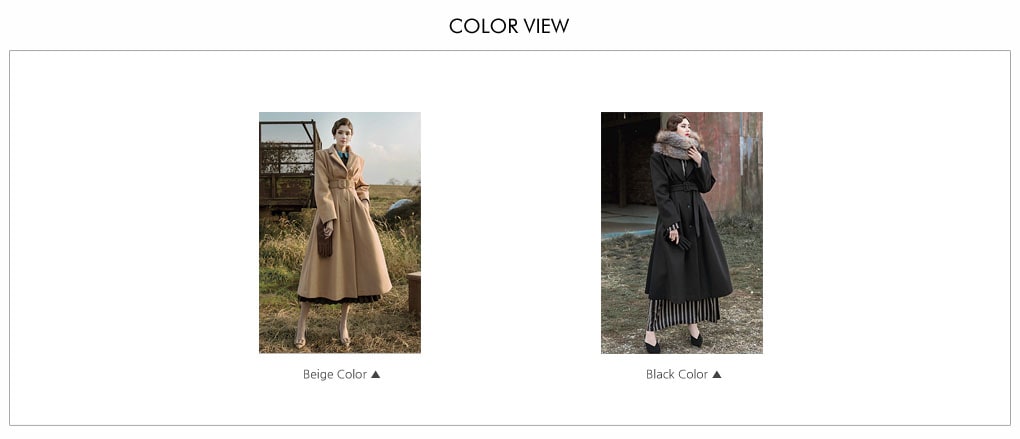Click the beige shoes in left photo
The width and height of the screenshot is (1020, 439).
tap(322, 340)
